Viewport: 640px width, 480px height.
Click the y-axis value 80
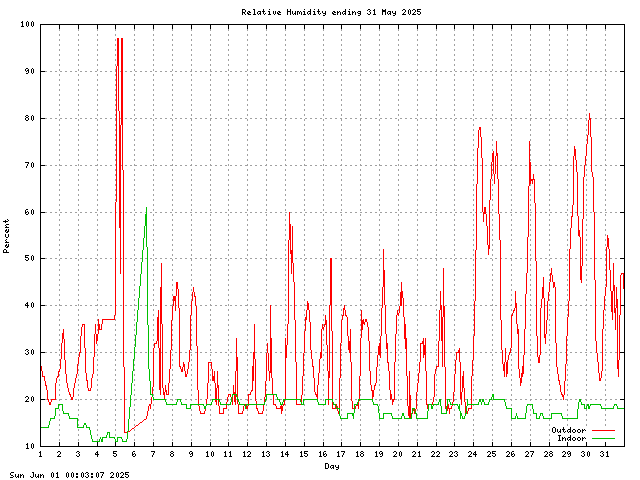point(30,118)
